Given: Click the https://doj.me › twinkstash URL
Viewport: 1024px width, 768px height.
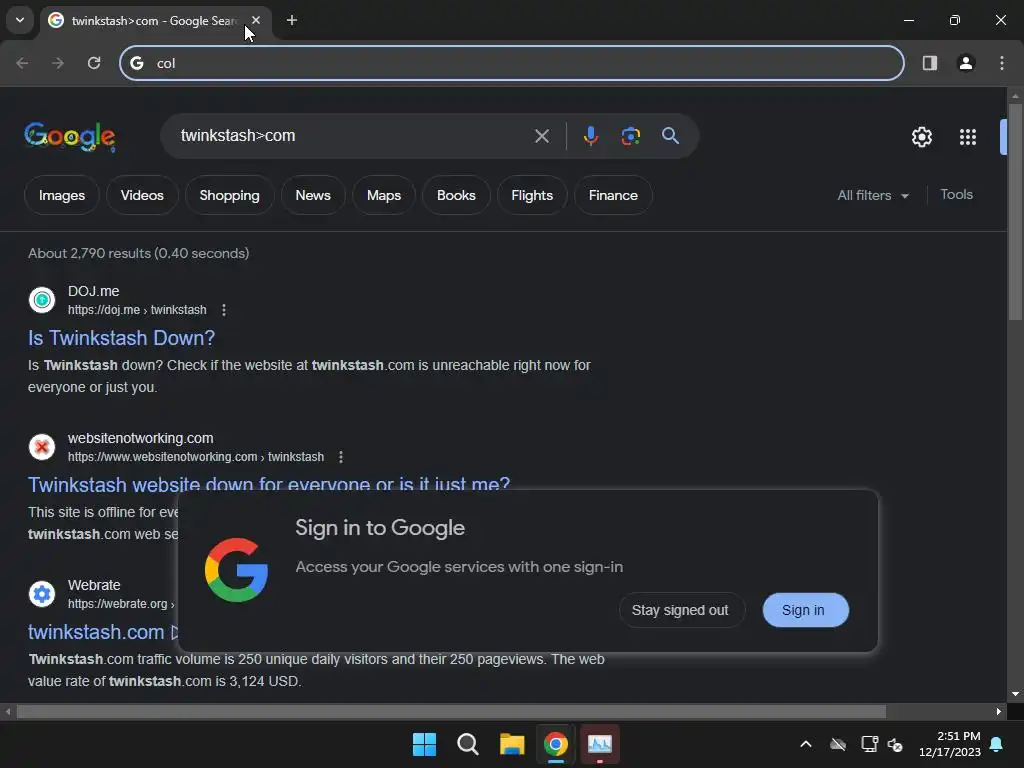Looking at the screenshot, I should [137, 310].
